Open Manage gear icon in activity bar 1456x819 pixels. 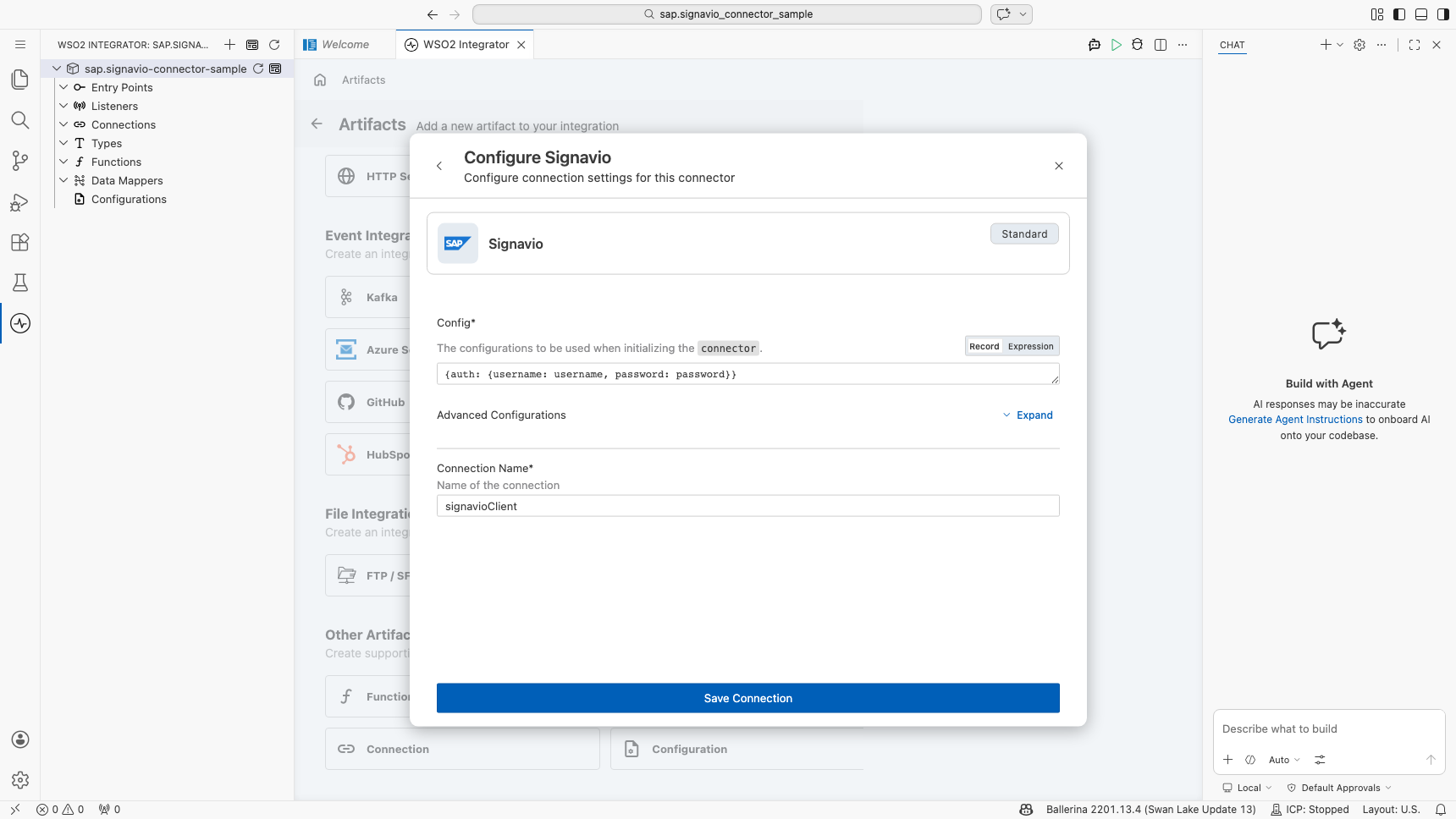coord(20,780)
